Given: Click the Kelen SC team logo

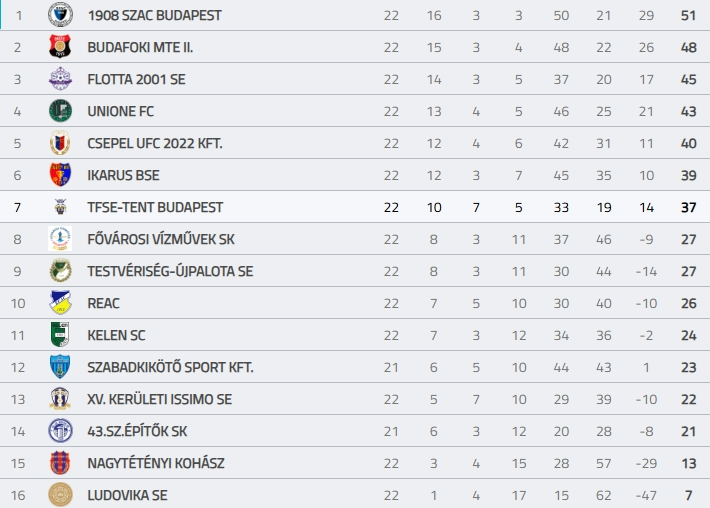Looking at the screenshot, I should (60, 335).
